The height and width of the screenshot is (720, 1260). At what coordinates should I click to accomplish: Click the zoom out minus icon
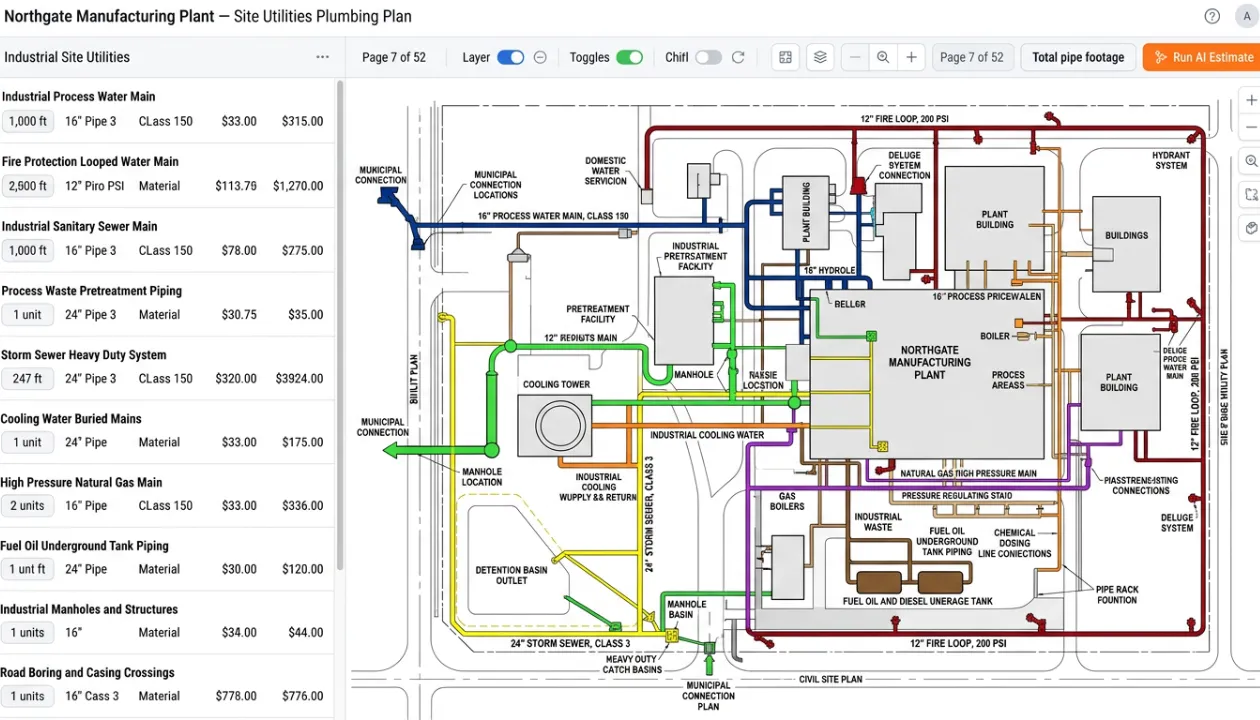coord(855,57)
